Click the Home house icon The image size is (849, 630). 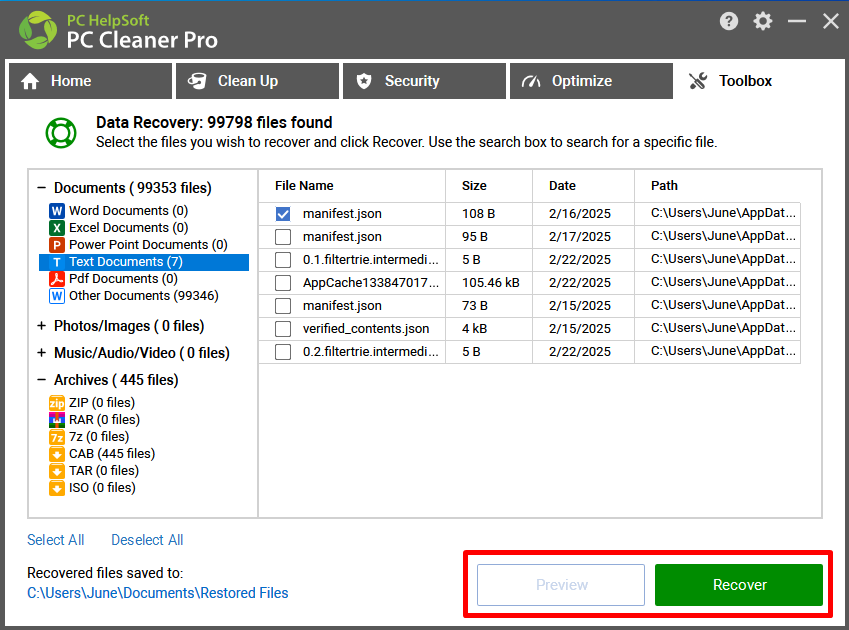pos(30,81)
